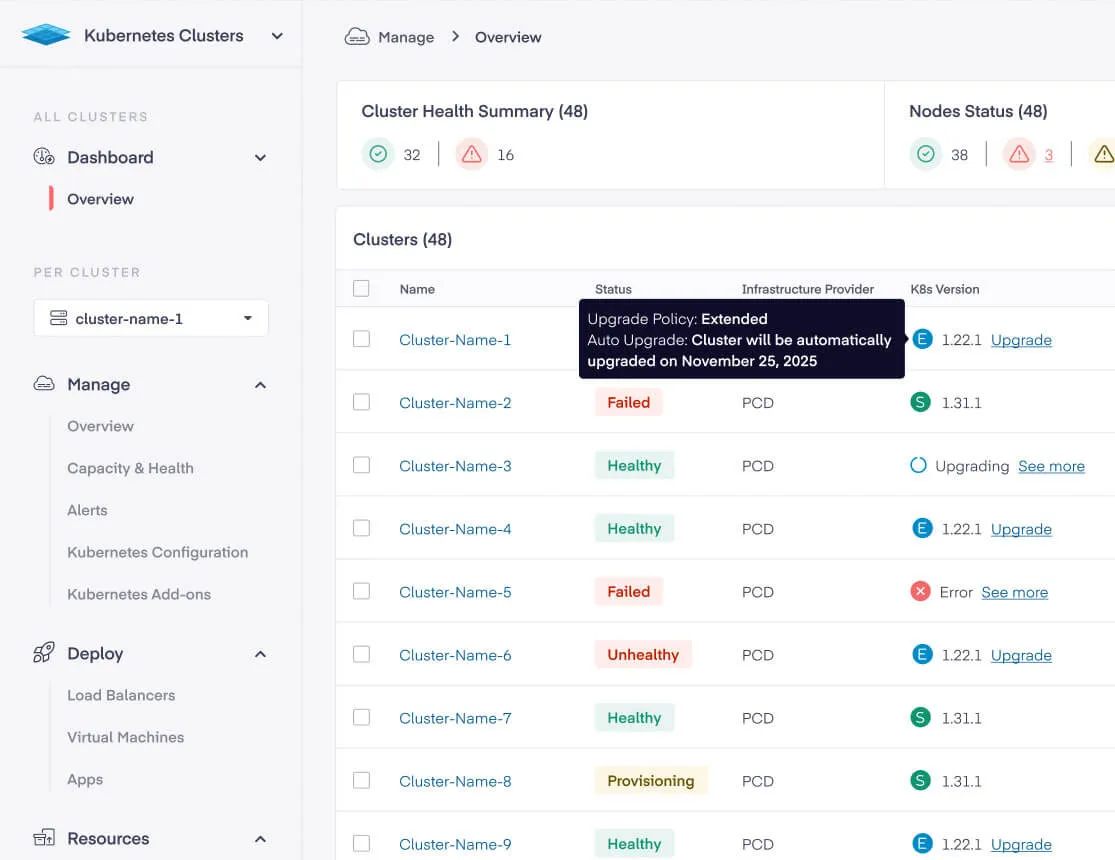The width and height of the screenshot is (1115, 860).
Task: Open the cluster-name-1 dropdown selector
Action: (151, 319)
